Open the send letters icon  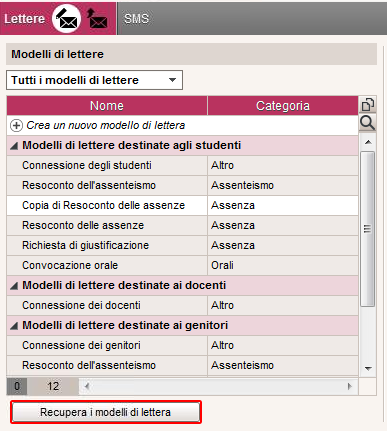click(97, 19)
